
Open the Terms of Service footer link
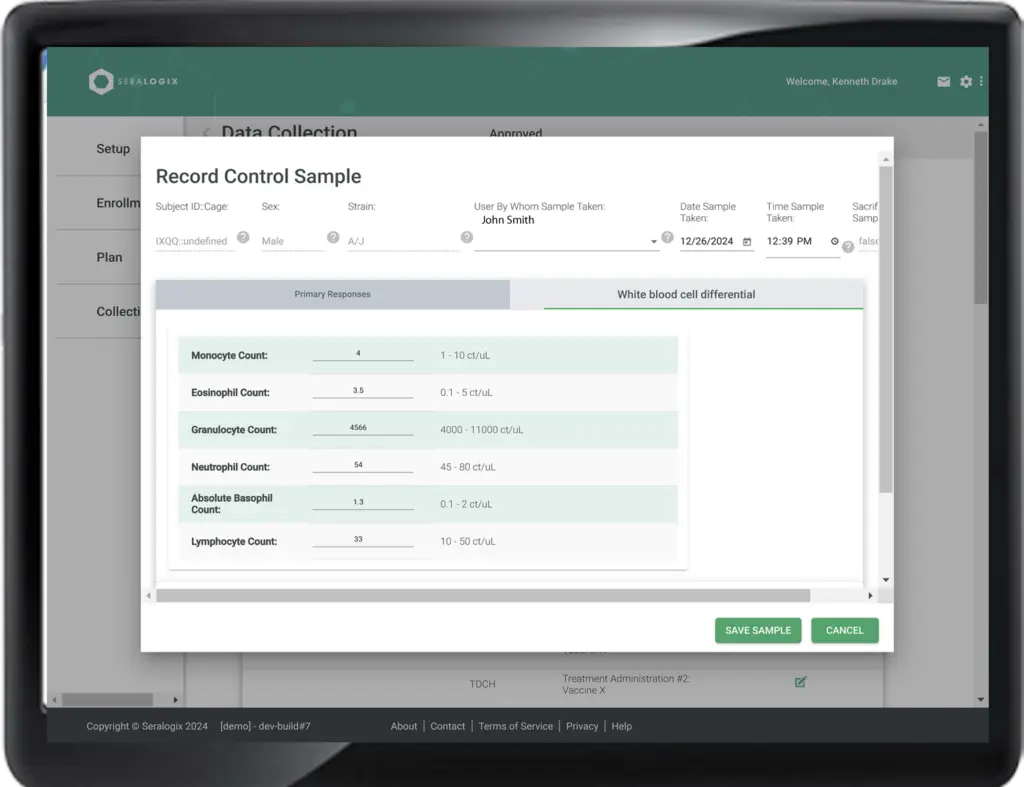[x=515, y=726]
